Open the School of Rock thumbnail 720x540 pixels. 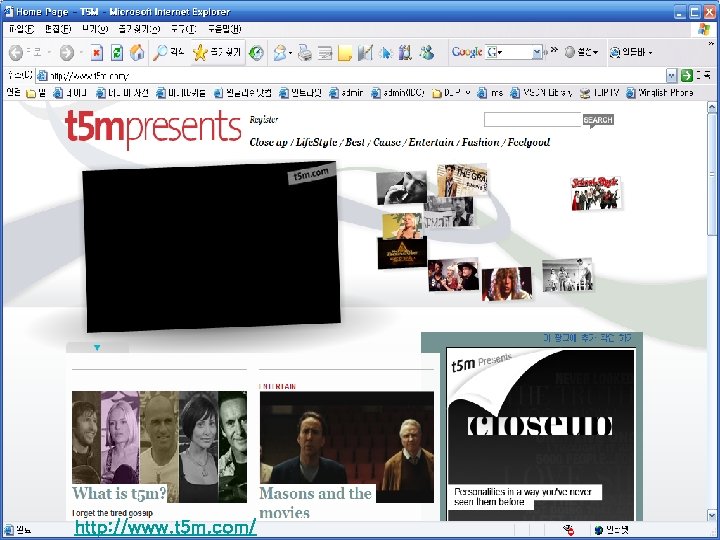click(596, 193)
